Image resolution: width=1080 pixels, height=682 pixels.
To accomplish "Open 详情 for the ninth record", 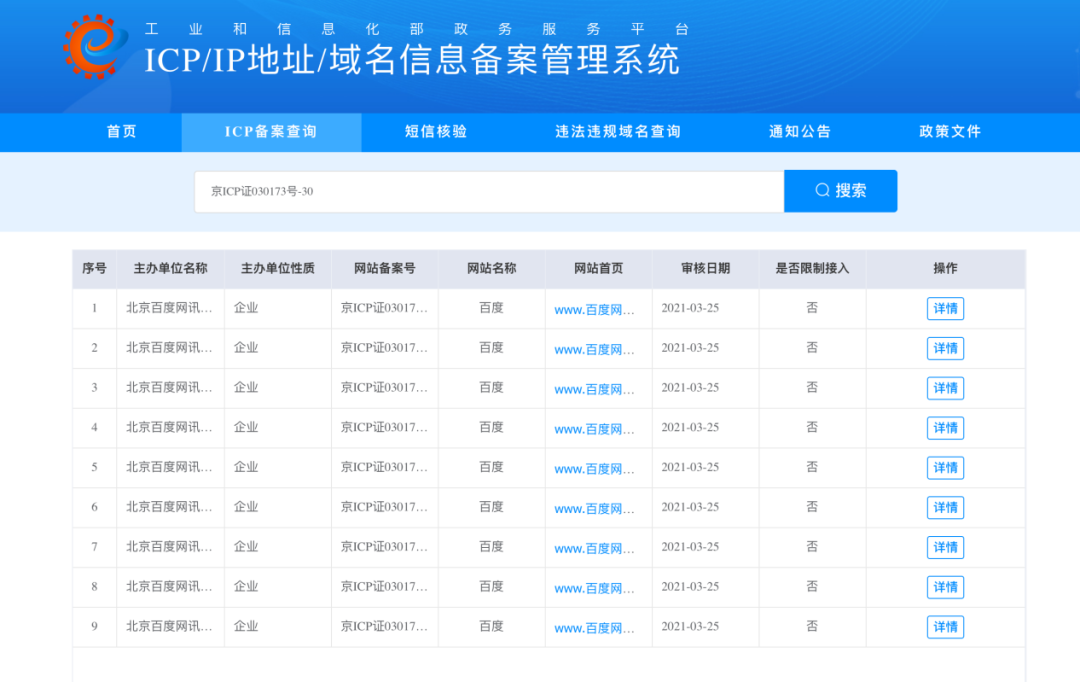I will click(945, 627).
